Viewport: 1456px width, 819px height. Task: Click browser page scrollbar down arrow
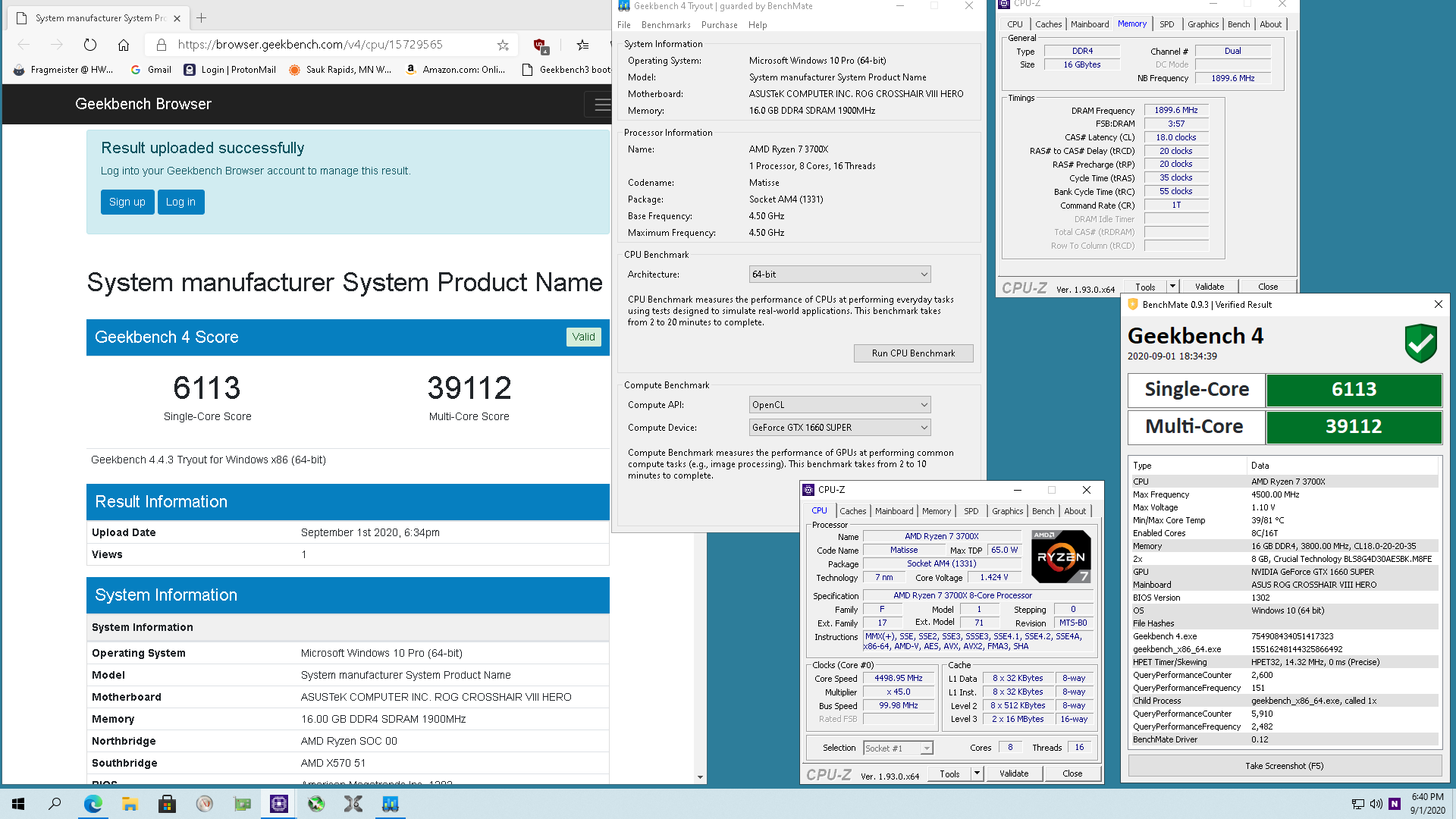click(x=700, y=777)
